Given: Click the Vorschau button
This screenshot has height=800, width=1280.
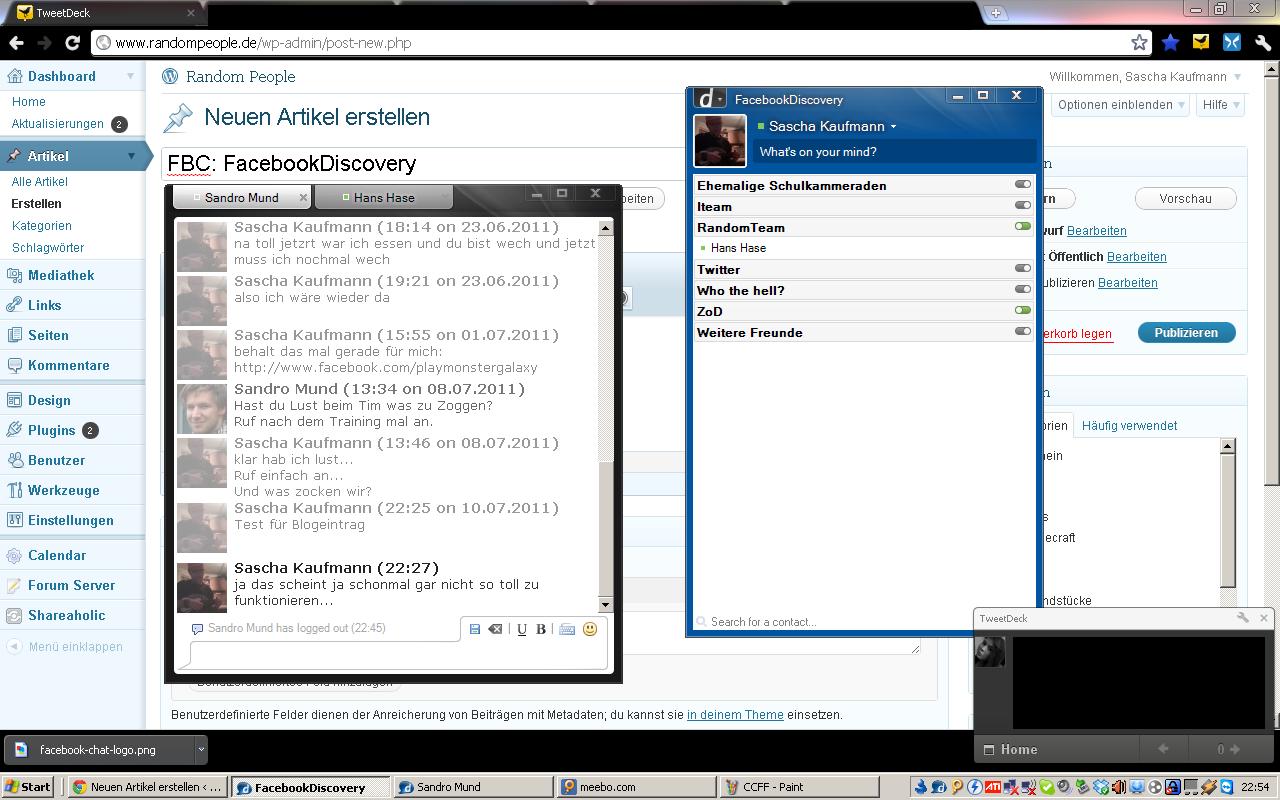Looking at the screenshot, I should [1185, 198].
